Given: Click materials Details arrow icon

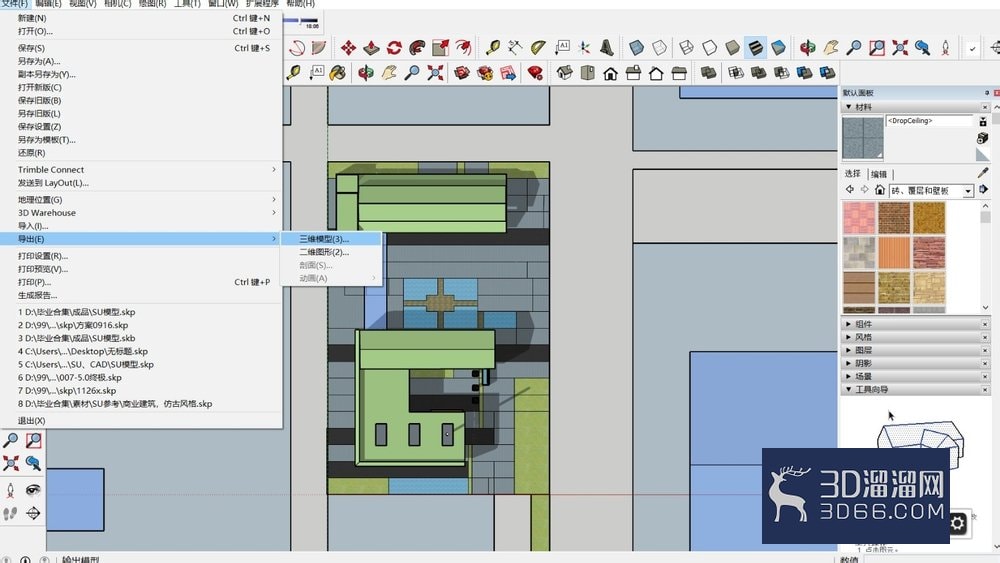Looking at the screenshot, I should tap(983, 189).
